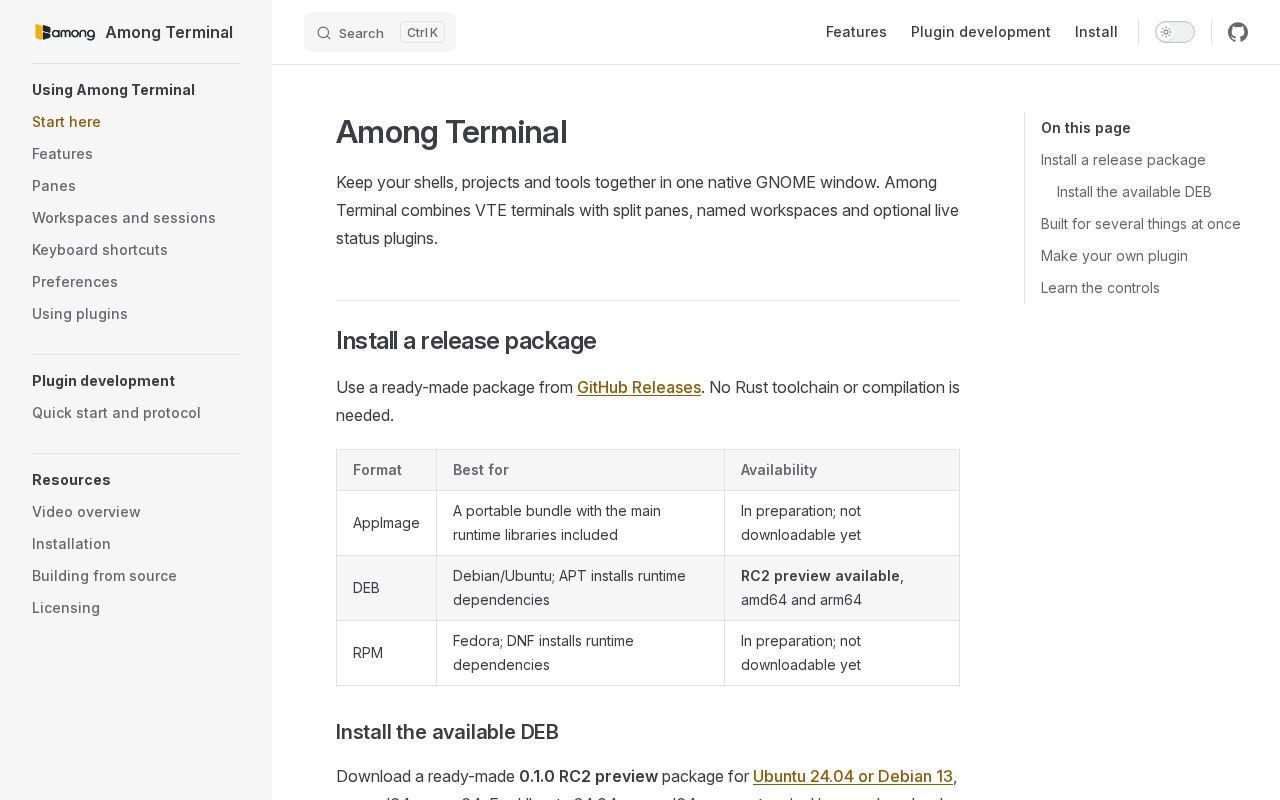The image size is (1280, 800).
Task: Click the Best for column header
Action: coord(580,470)
